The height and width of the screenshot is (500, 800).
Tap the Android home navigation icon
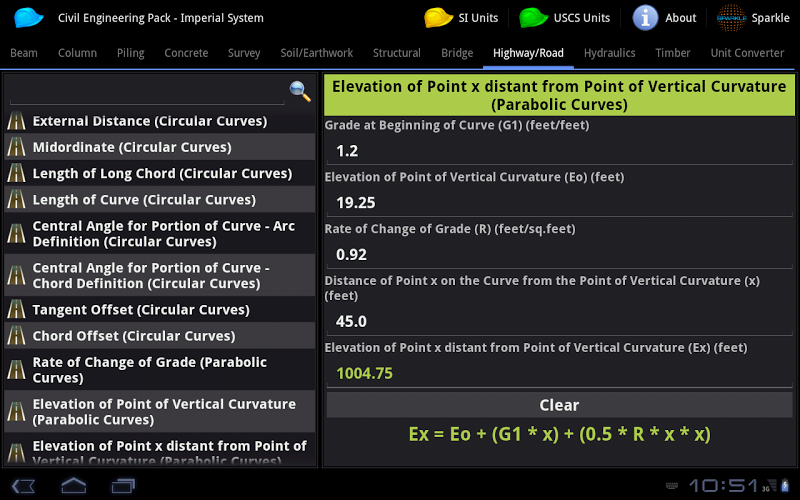pyautogui.click(x=73, y=485)
